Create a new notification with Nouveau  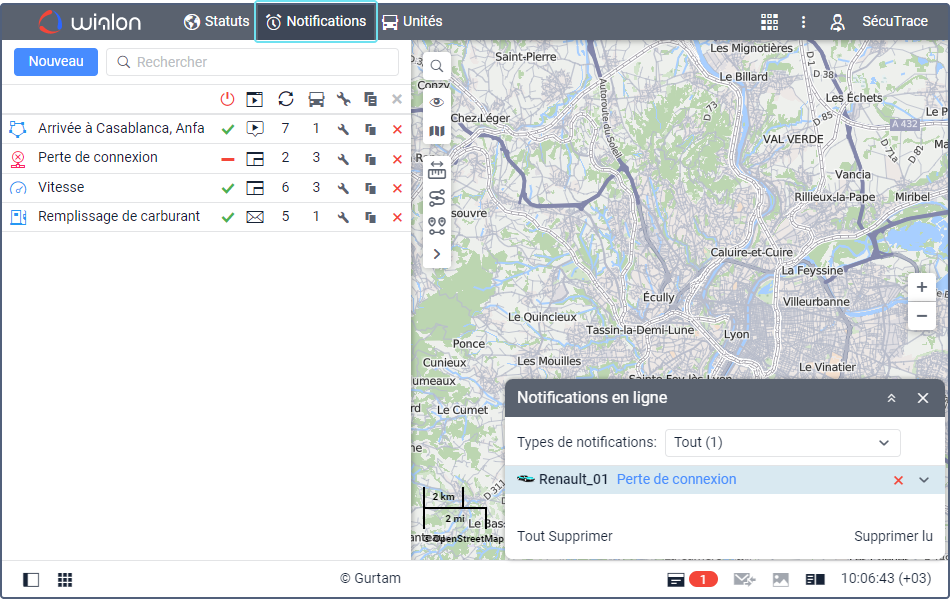pyautogui.click(x=56, y=62)
